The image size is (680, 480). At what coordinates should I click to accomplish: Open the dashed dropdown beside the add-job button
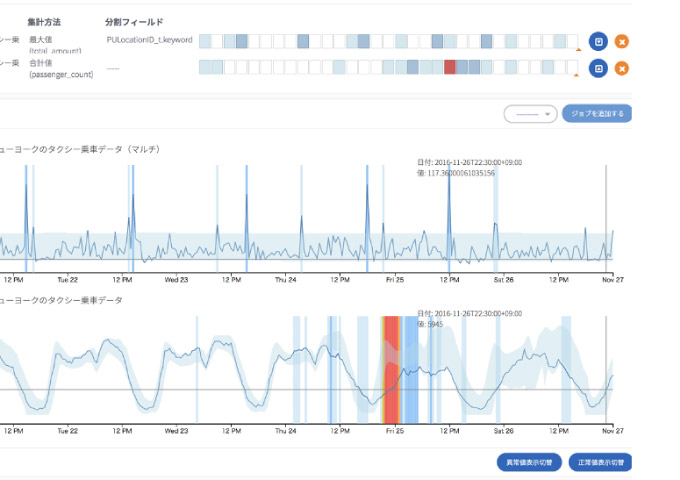(x=530, y=114)
